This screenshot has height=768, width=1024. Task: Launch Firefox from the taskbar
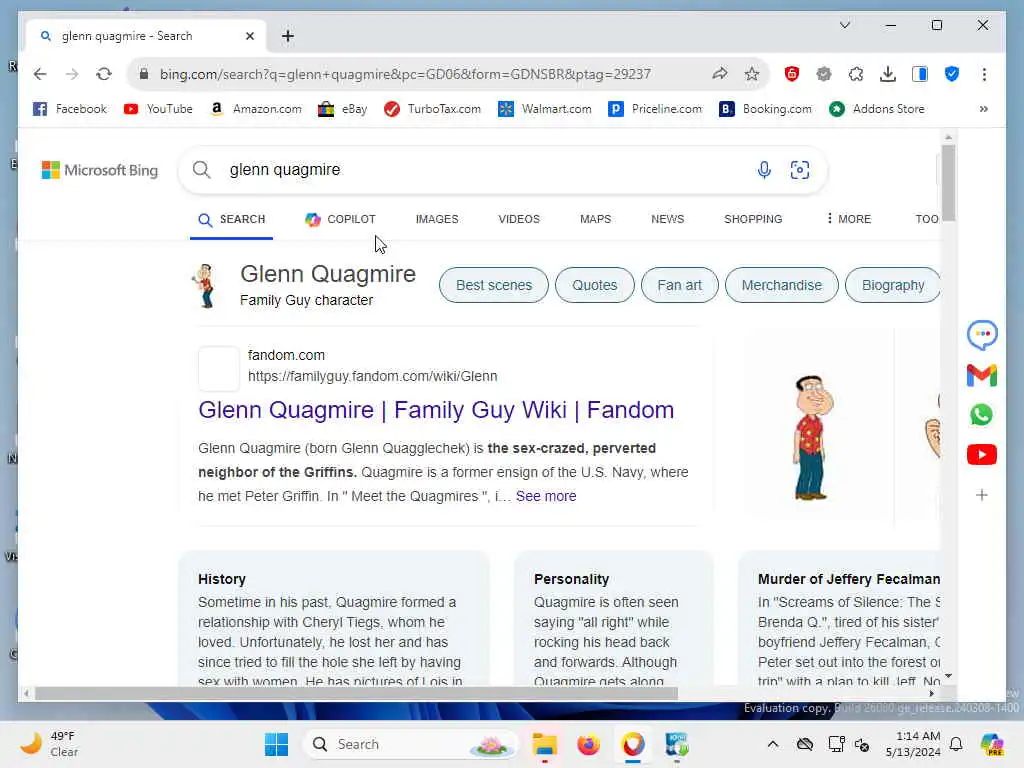tap(588, 744)
